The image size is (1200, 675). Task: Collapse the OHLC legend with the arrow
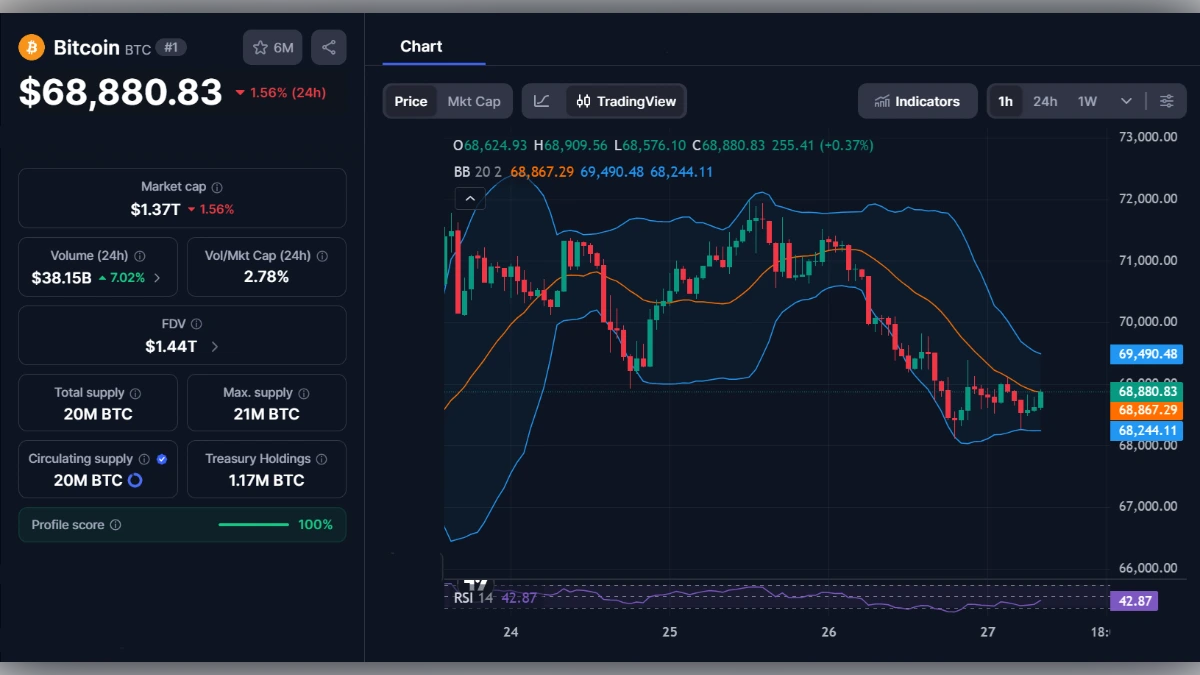click(470, 197)
